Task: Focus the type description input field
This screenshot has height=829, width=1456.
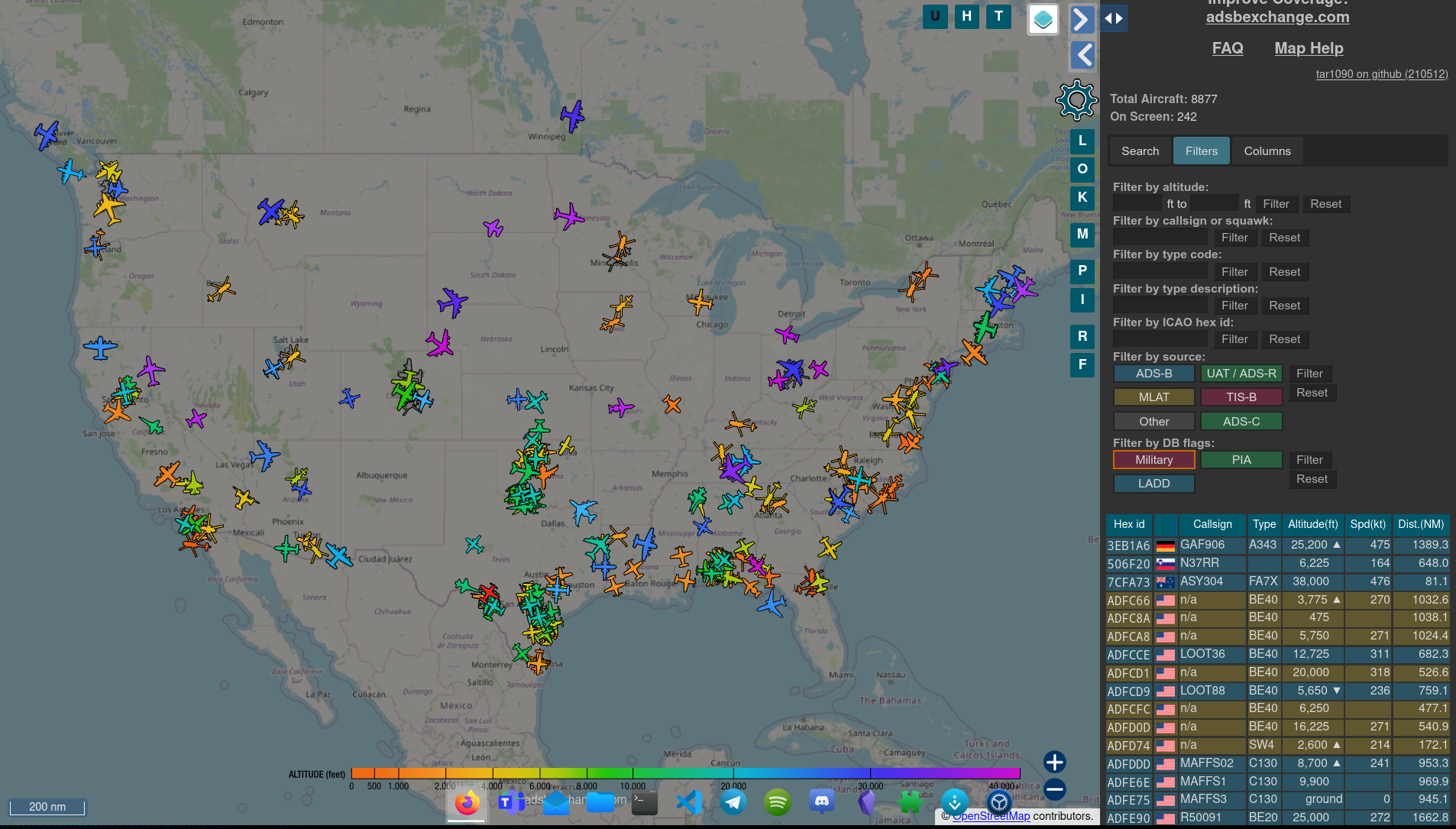Action: point(1160,306)
